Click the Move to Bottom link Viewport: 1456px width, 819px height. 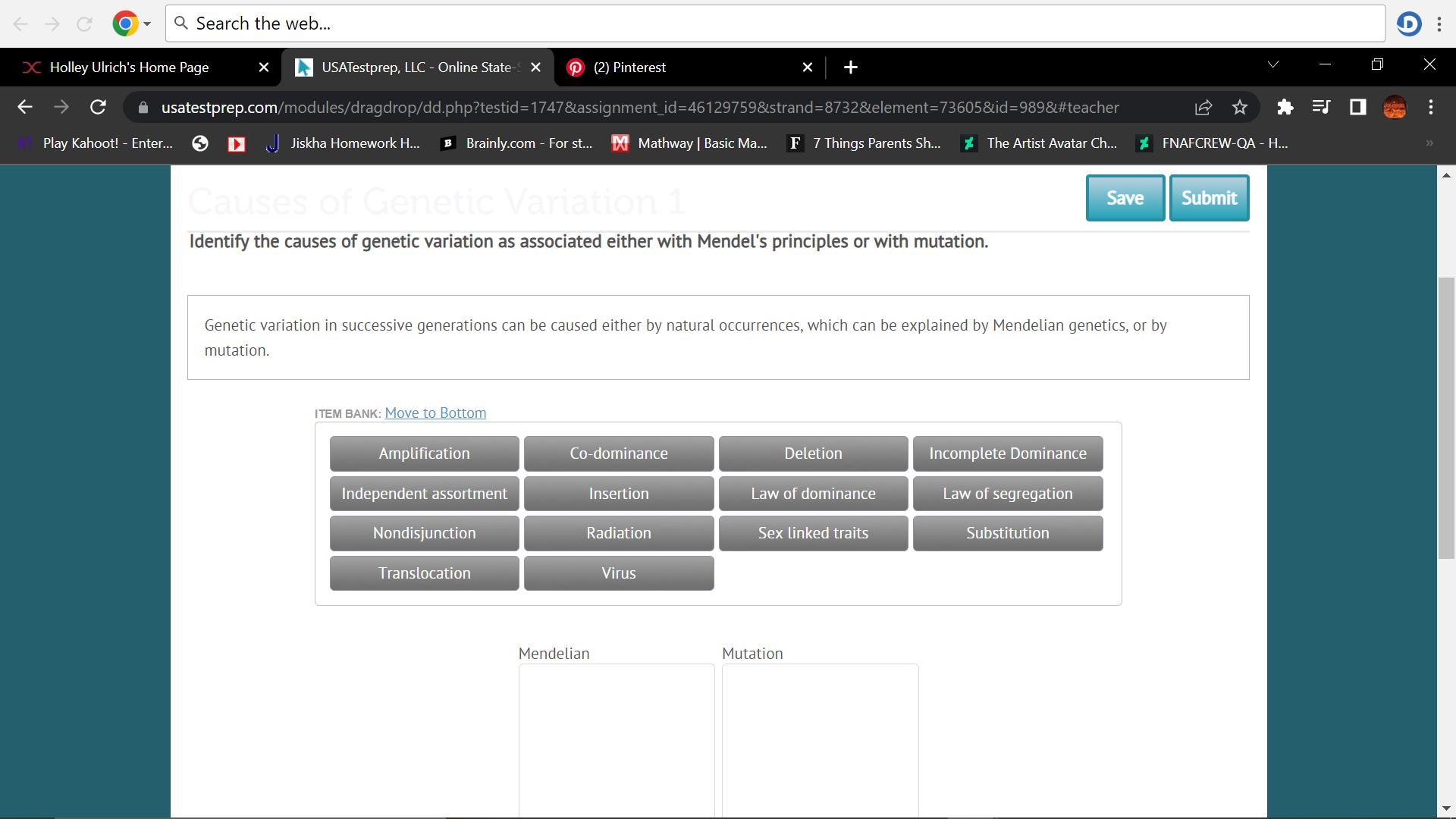435,413
